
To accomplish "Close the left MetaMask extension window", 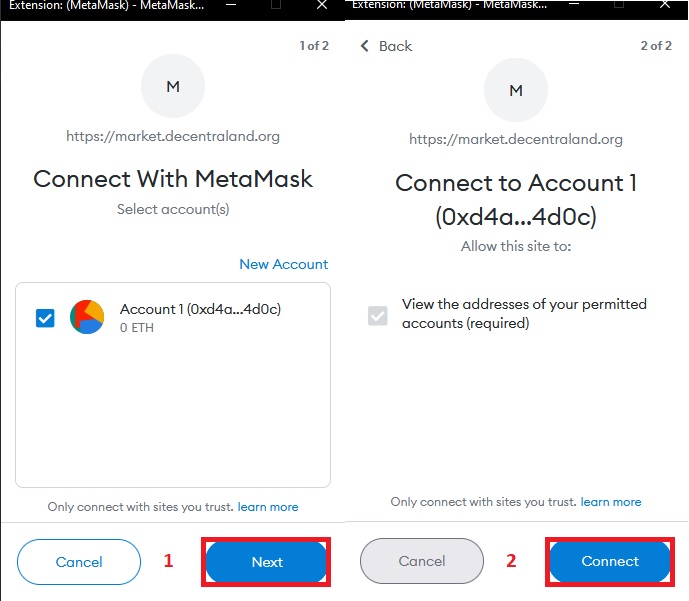I will [322, 5].
